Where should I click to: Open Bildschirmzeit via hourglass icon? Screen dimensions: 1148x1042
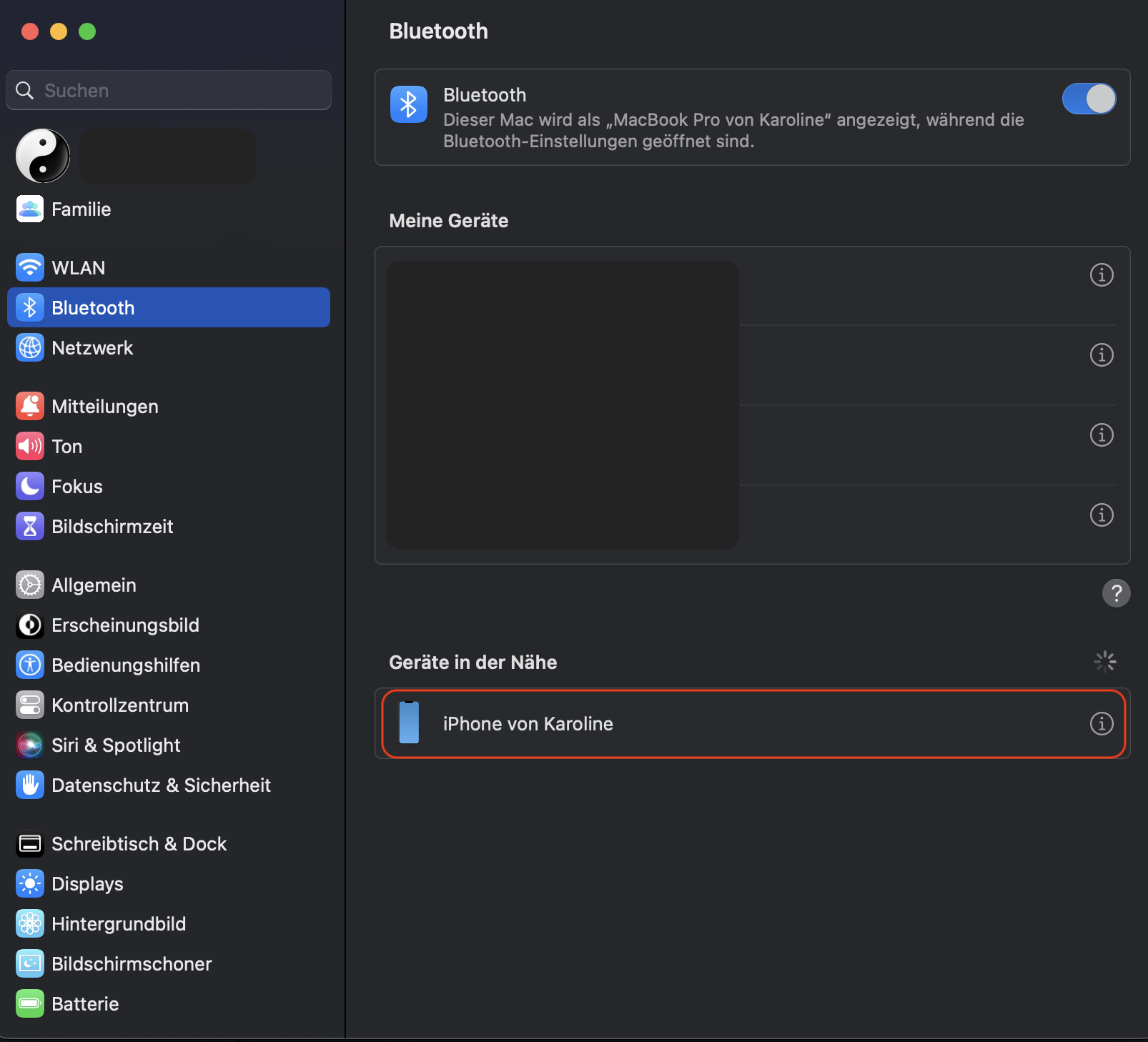pos(30,527)
